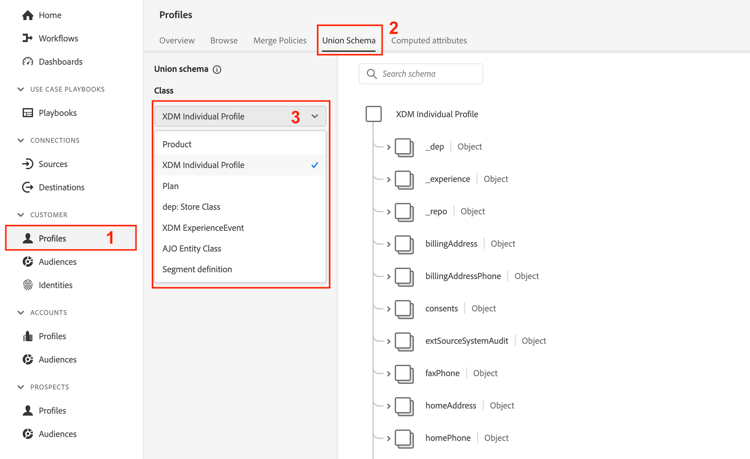The height and width of the screenshot is (459, 750).
Task: Open Workflows in the sidebar
Action: pyautogui.click(x=58, y=38)
